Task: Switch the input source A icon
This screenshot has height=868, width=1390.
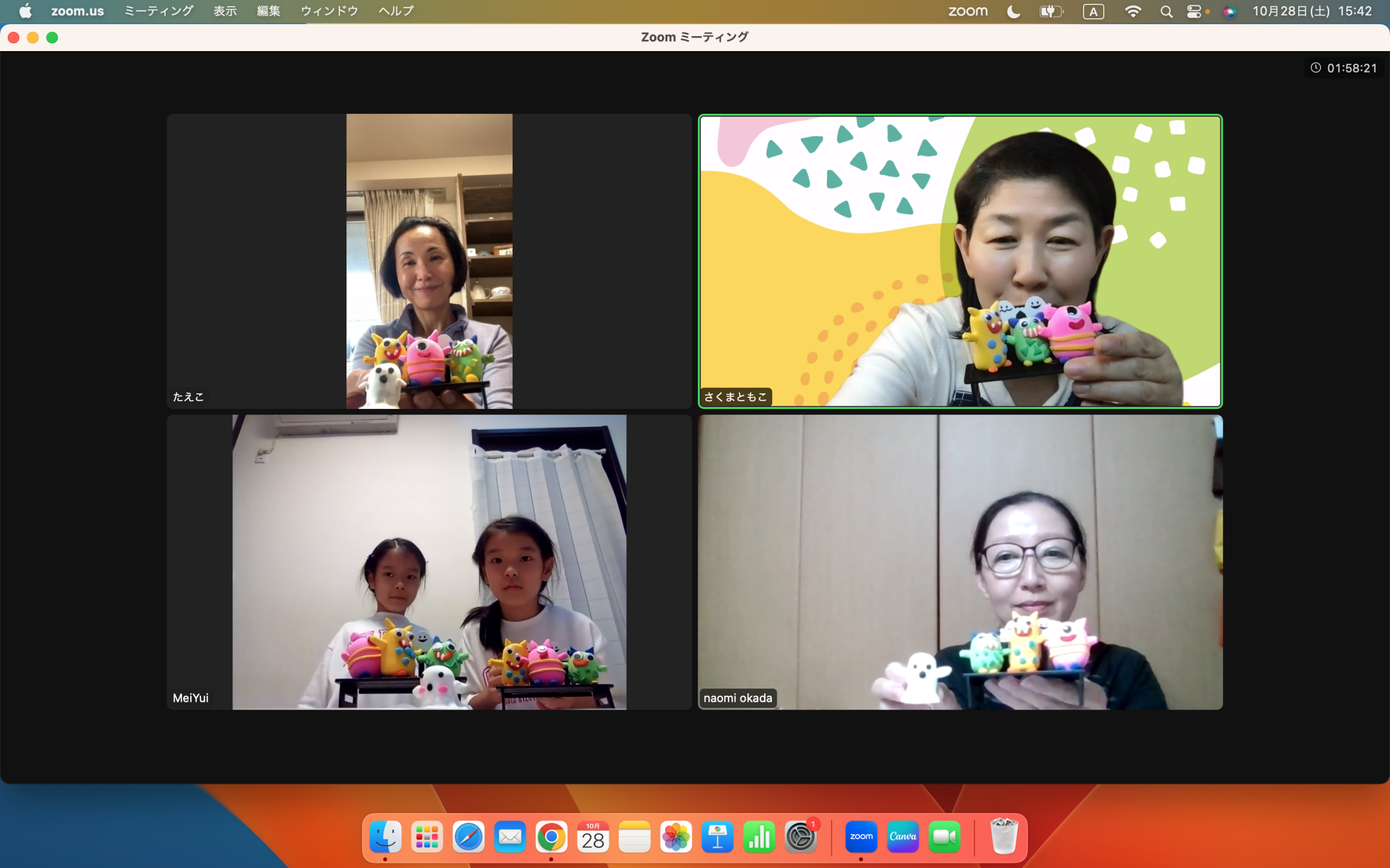Action: 1093,11
